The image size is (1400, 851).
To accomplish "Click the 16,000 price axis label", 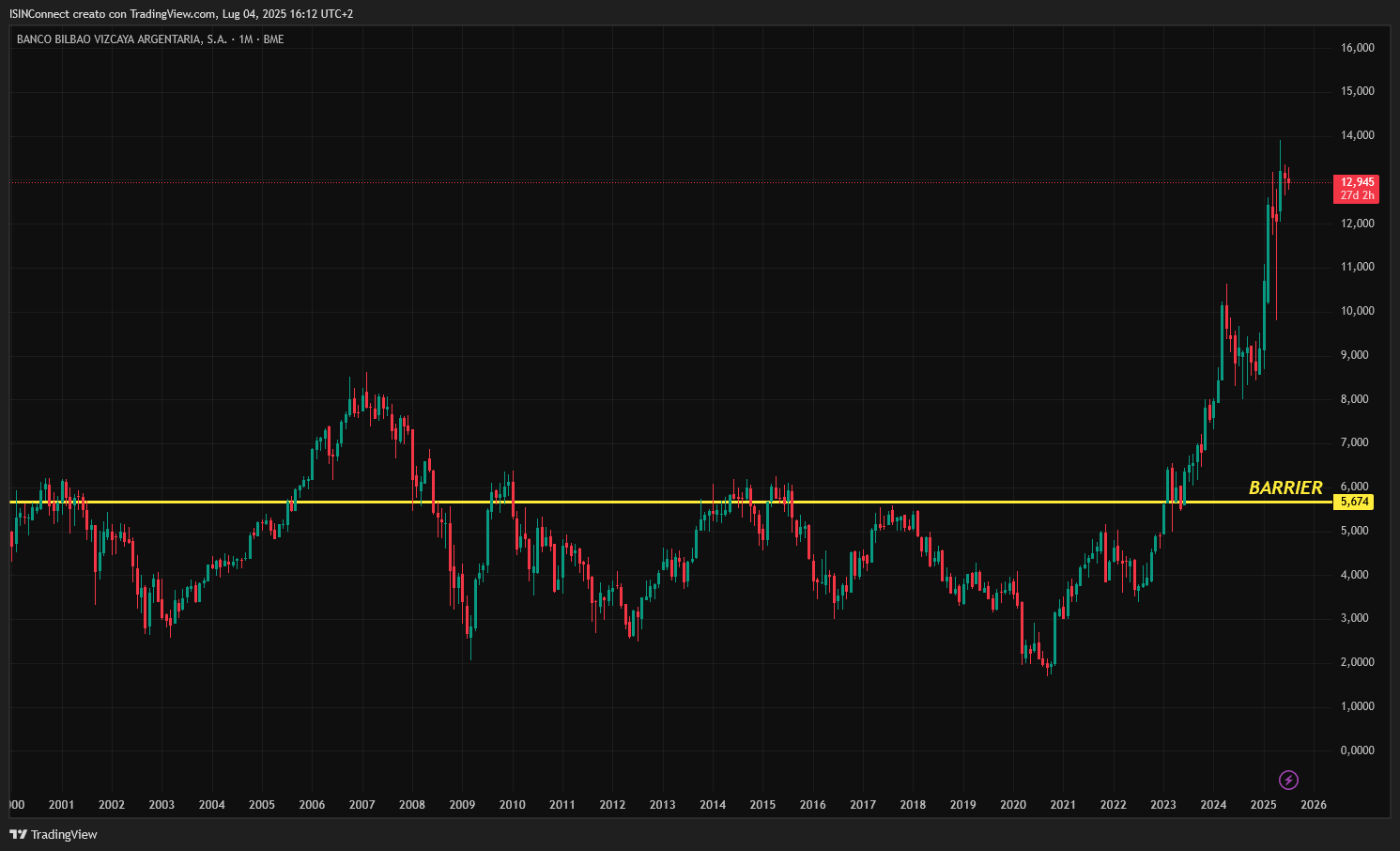I will (x=1358, y=48).
